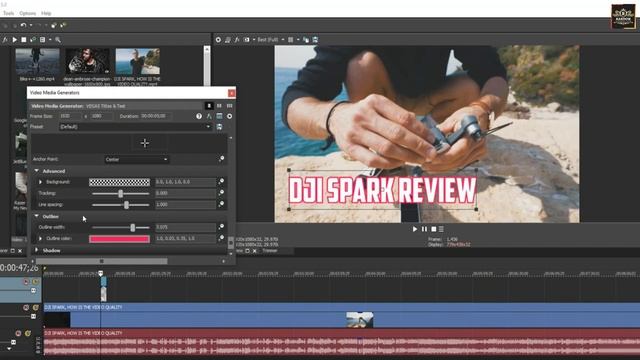Click the Views icon in Project Media toolbar

42,40
